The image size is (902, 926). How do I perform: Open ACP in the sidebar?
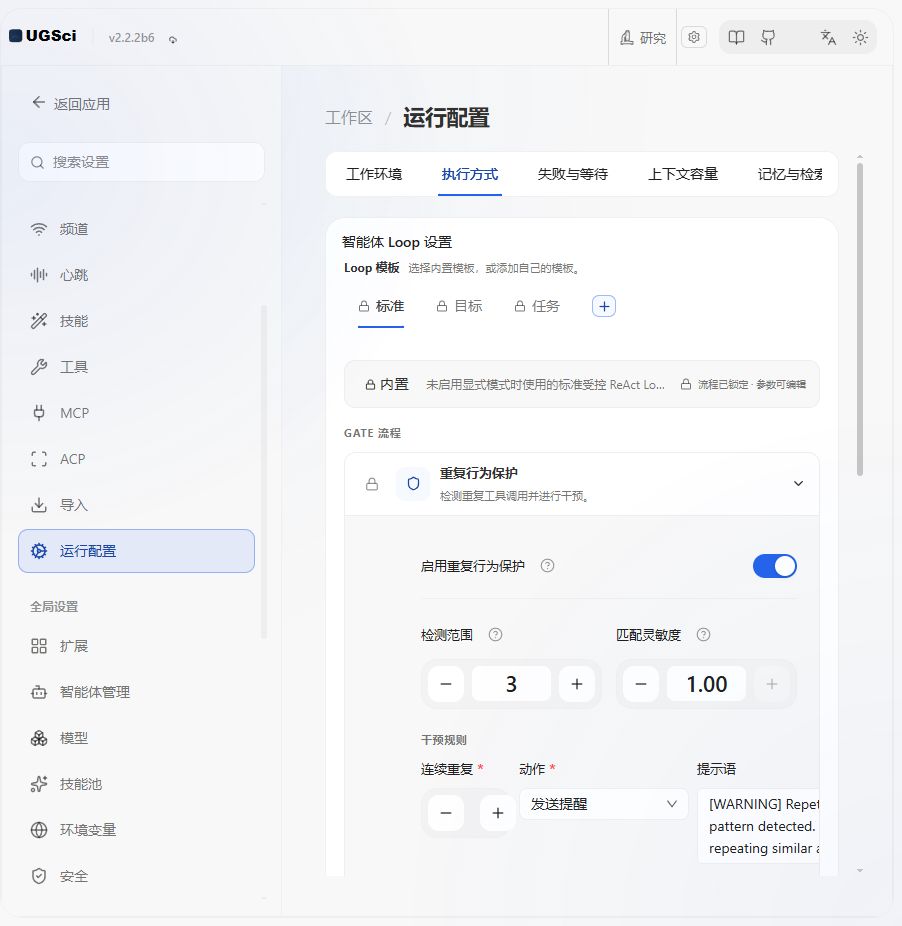coord(137,459)
